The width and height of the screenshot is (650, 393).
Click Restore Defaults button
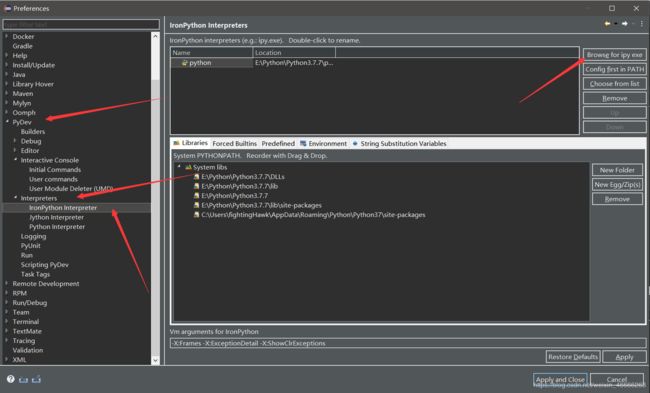pos(573,357)
